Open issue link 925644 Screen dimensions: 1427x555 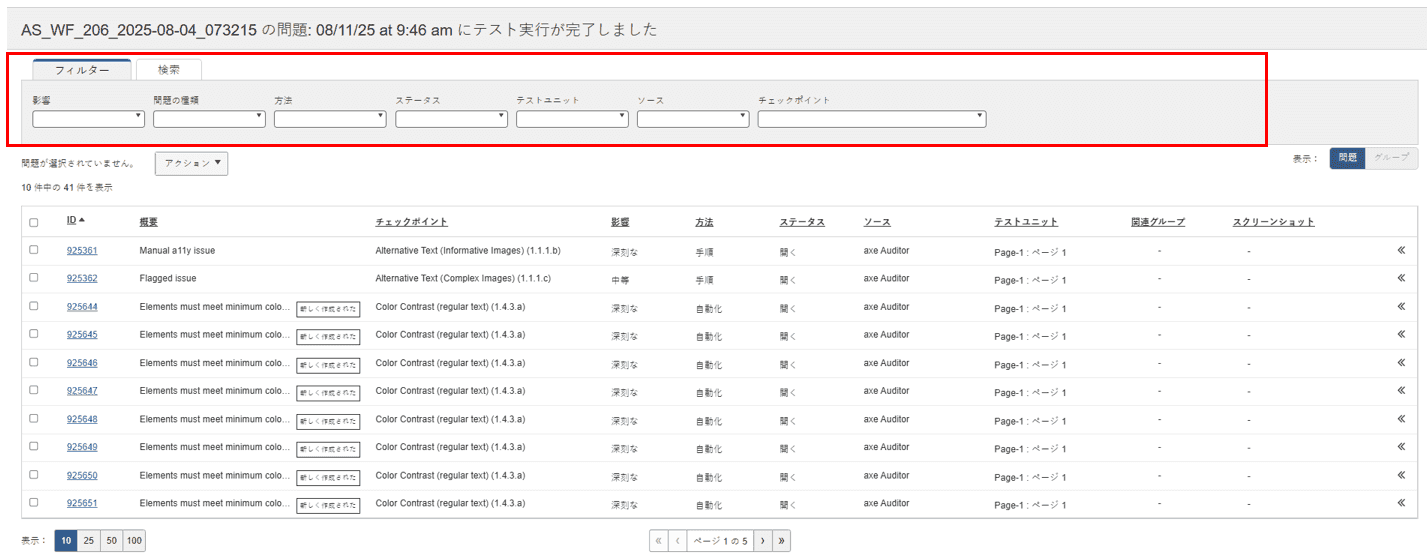coord(82,306)
